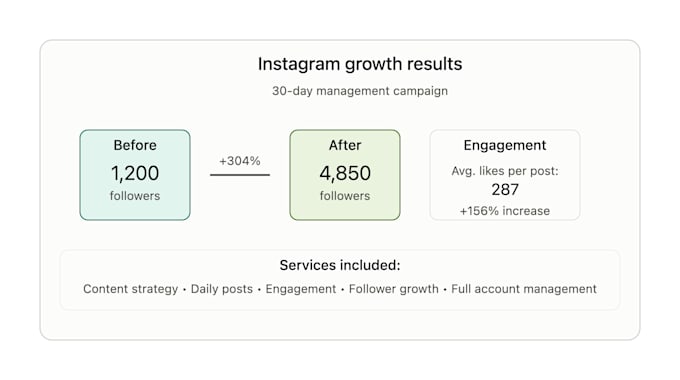This screenshot has width=680, height=380.
Task: Click Engagement in the services list
Action: [301, 289]
